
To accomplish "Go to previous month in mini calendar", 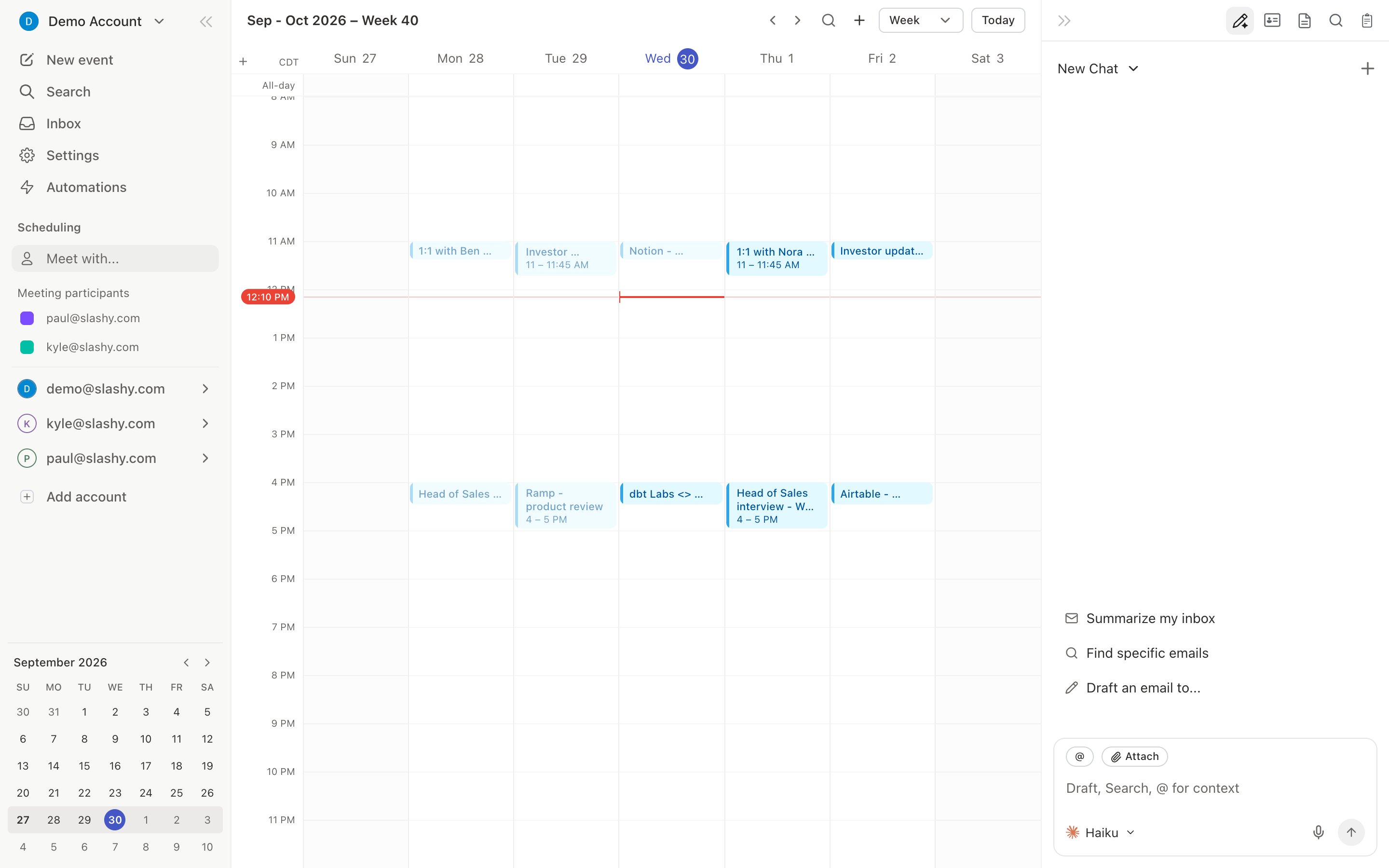I will [186, 663].
